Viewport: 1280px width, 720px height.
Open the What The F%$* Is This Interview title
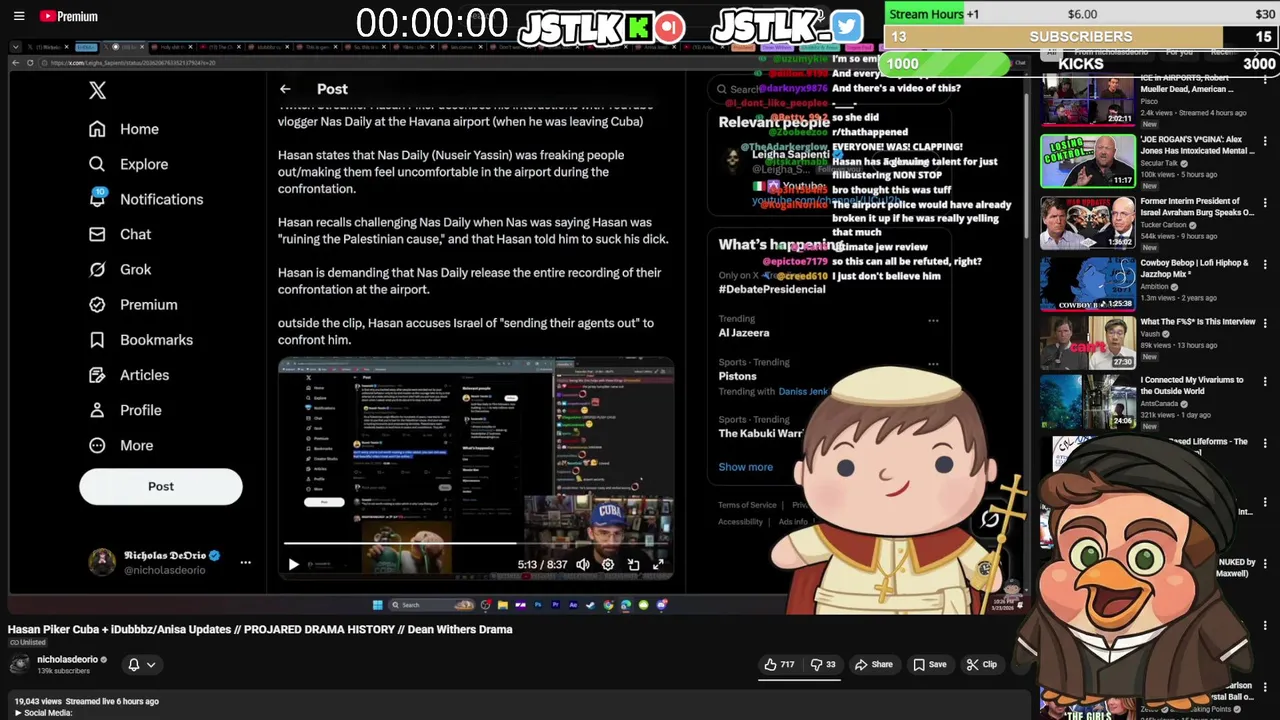point(1198,322)
